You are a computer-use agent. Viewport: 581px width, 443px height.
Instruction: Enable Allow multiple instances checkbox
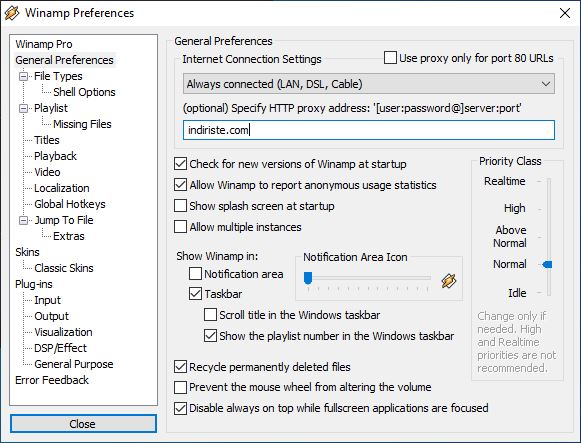(x=180, y=227)
